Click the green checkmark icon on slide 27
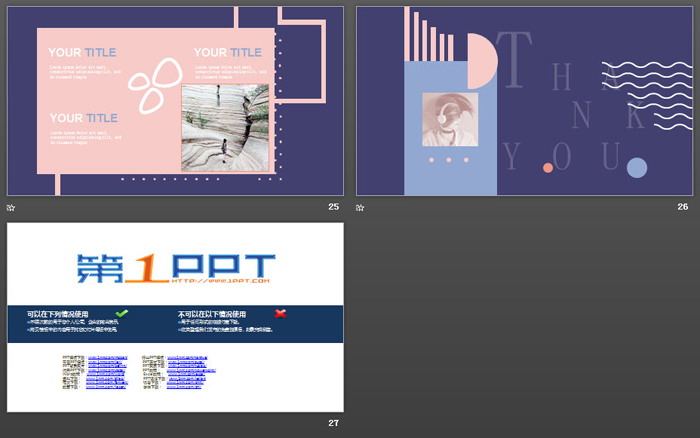700x438 pixels. [x=121, y=313]
